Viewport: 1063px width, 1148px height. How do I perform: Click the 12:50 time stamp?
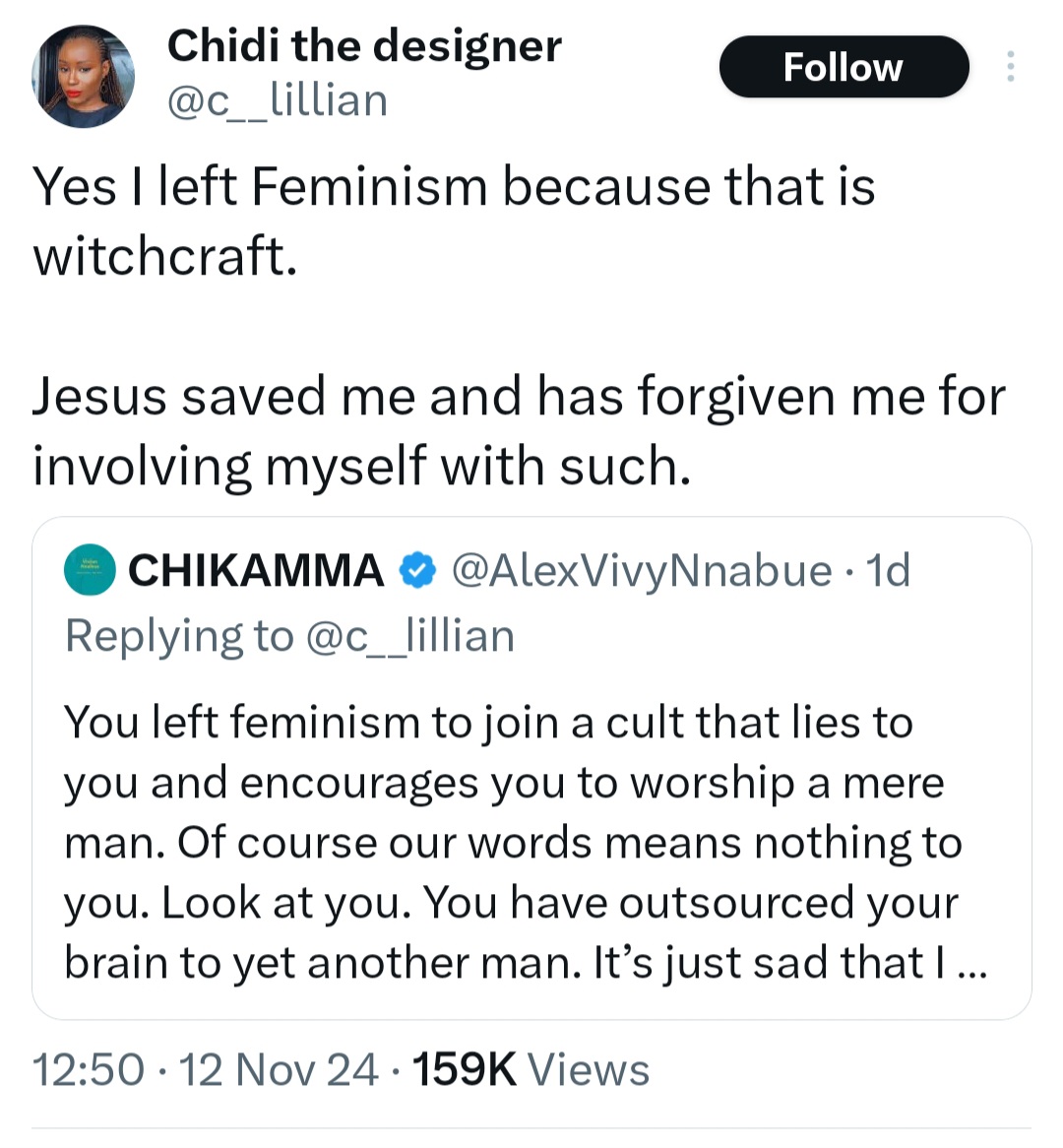coord(89,1070)
